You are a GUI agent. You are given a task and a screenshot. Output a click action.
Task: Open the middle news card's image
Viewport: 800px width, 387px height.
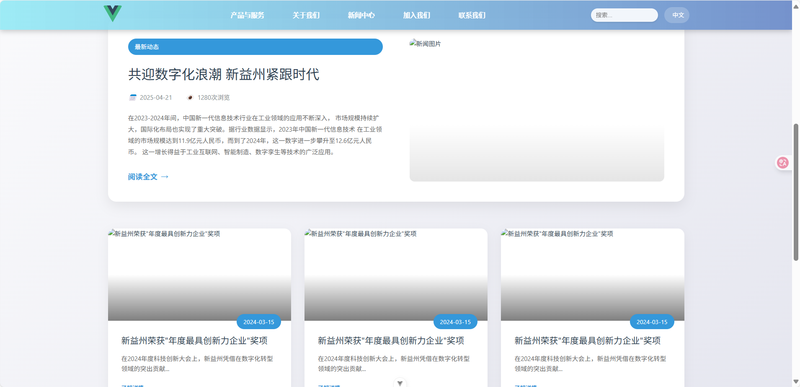[396, 274]
